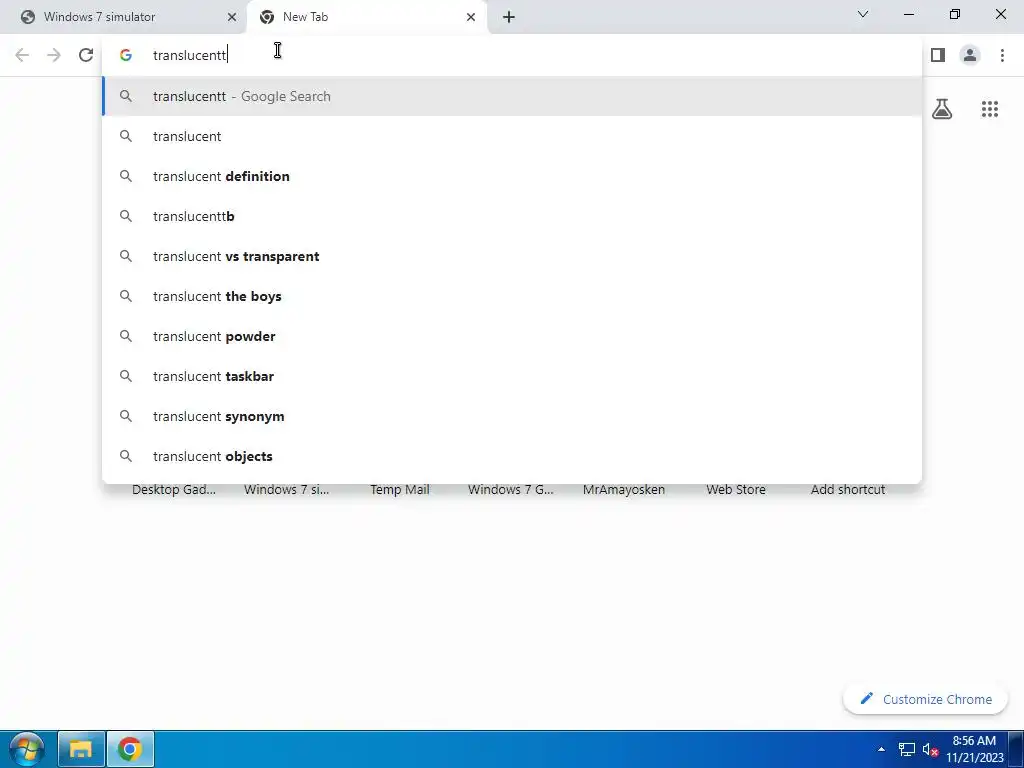Open File Explorer from the taskbar
The image size is (1024, 768).
click(80, 749)
